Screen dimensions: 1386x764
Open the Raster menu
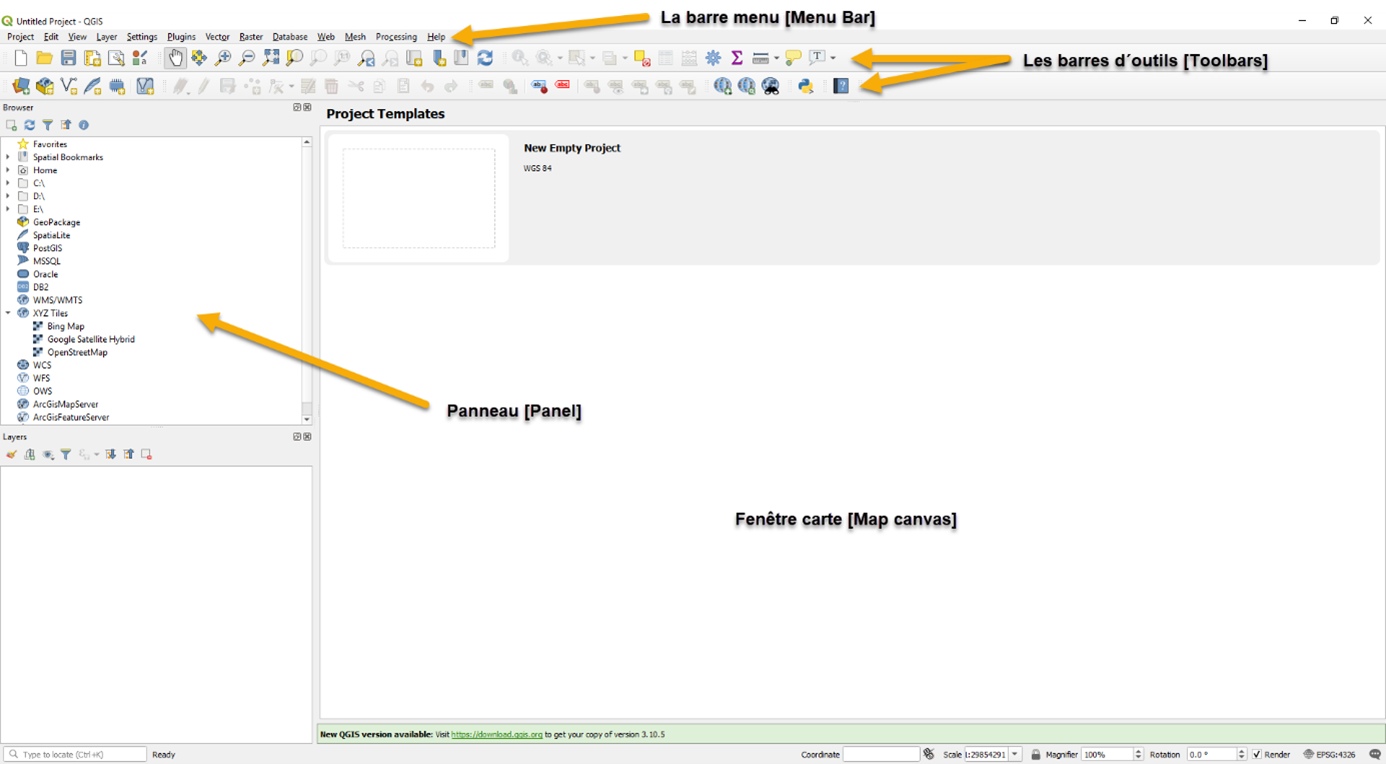[x=250, y=37]
